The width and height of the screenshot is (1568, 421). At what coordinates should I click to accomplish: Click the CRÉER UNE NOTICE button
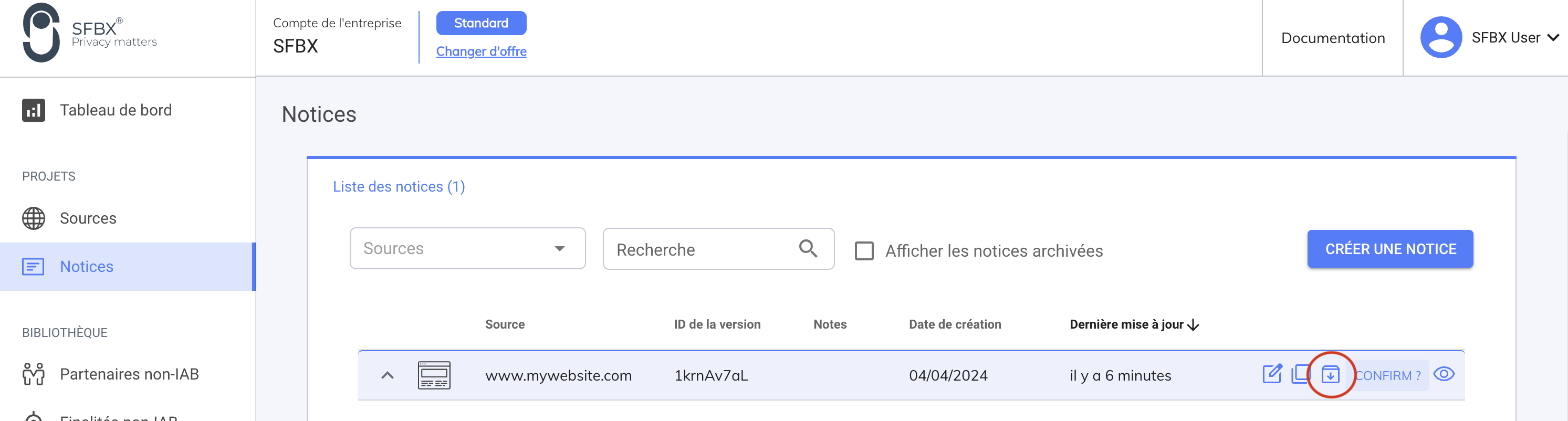coord(1389,249)
